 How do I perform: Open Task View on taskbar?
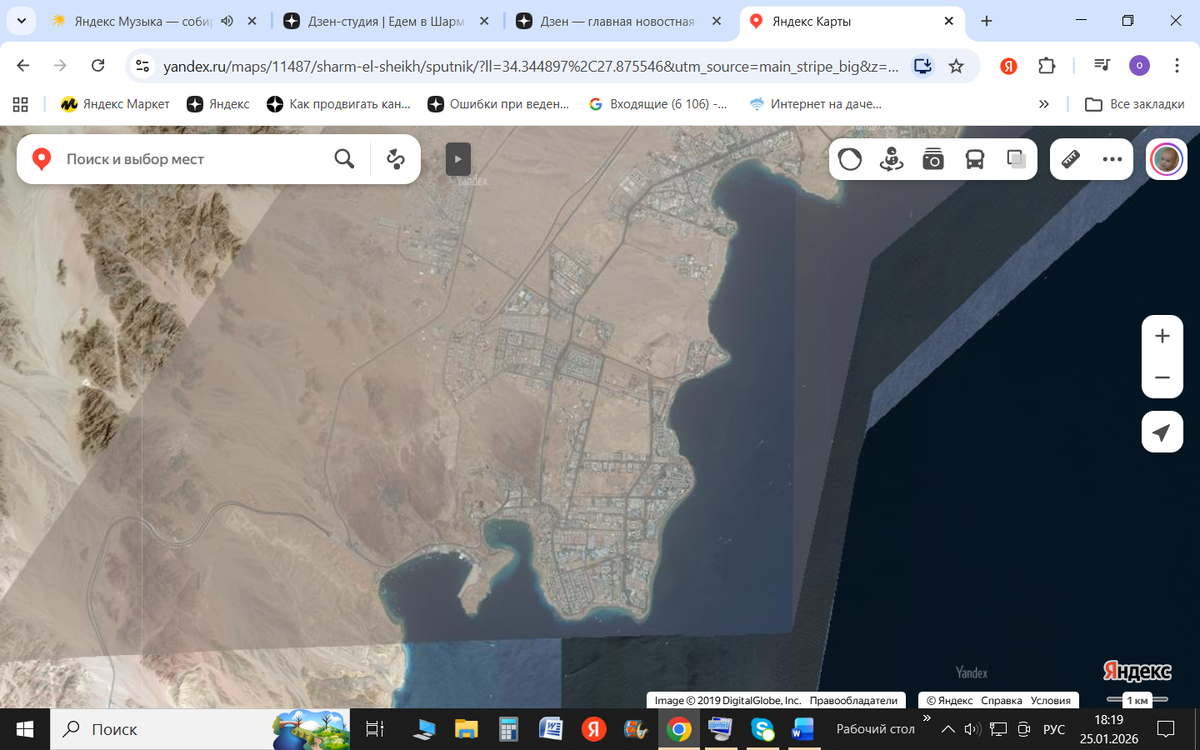(375, 729)
